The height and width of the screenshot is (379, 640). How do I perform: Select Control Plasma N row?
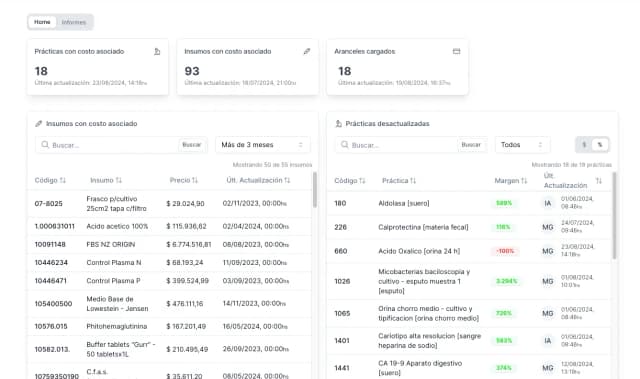(170, 263)
